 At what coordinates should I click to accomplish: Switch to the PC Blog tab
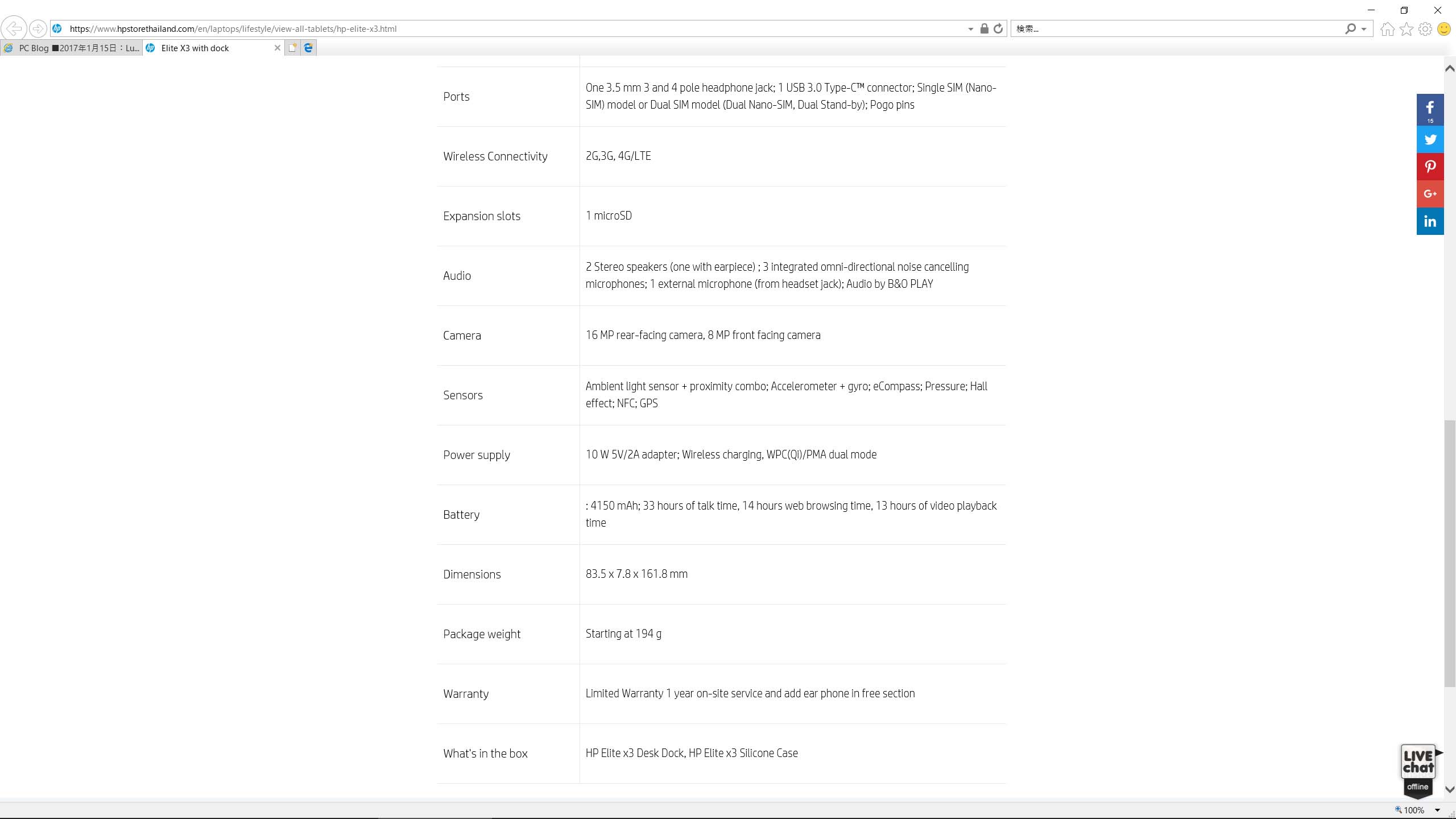click(71, 48)
